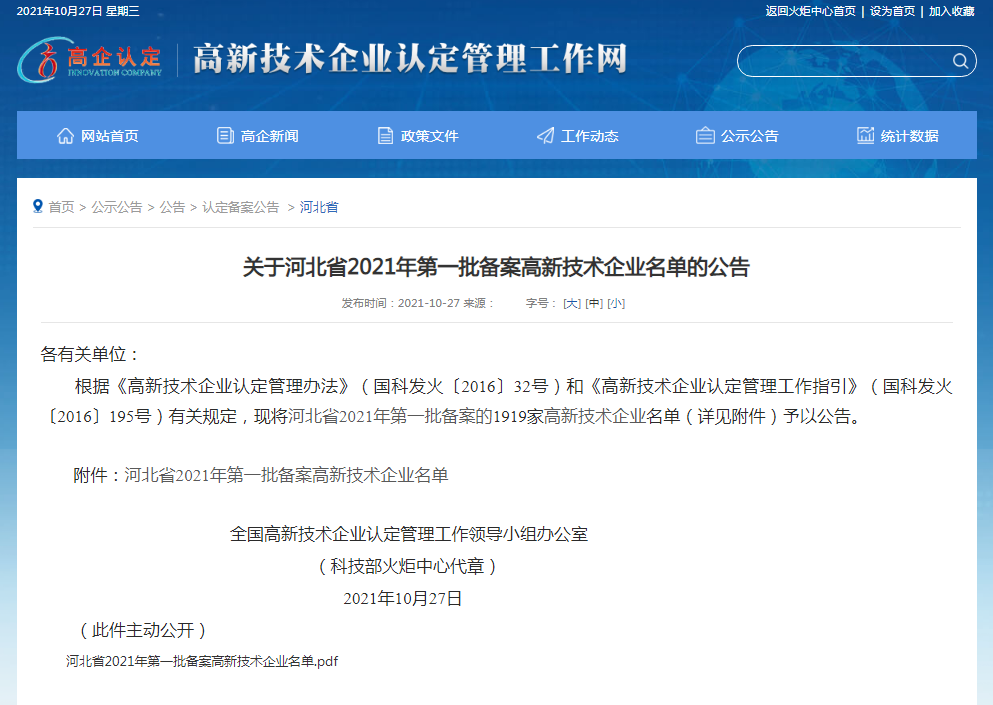This screenshot has width=993, height=705.
Task: Click 返回火炬中心首页 link
Action: tap(810, 11)
